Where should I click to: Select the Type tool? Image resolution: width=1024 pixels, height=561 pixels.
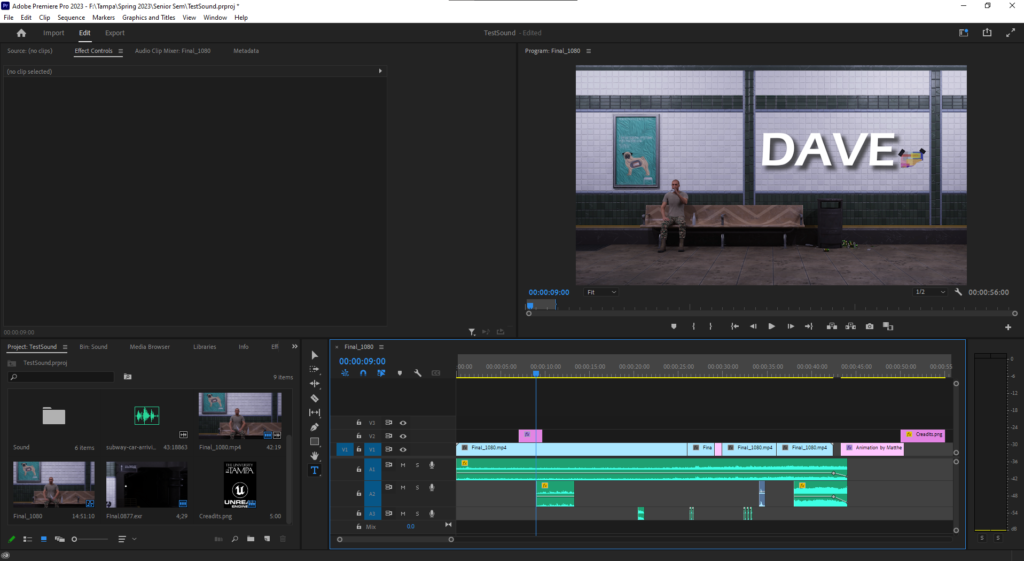[315, 470]
